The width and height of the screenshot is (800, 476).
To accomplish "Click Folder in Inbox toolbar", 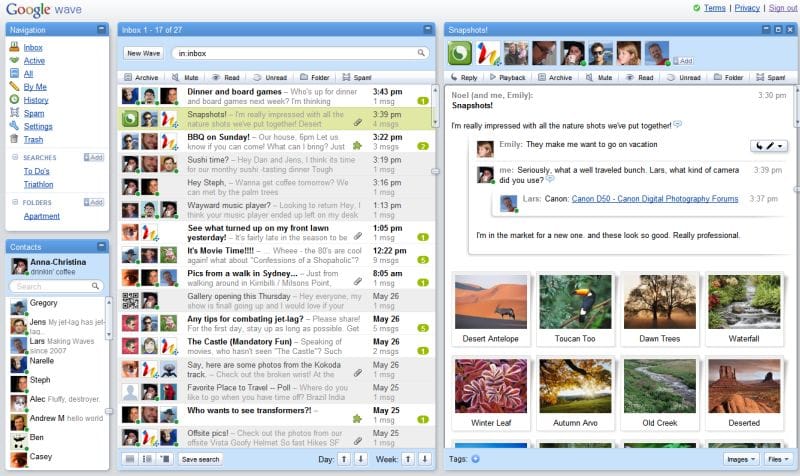I will pyautogui.click(x=314, y=78).
